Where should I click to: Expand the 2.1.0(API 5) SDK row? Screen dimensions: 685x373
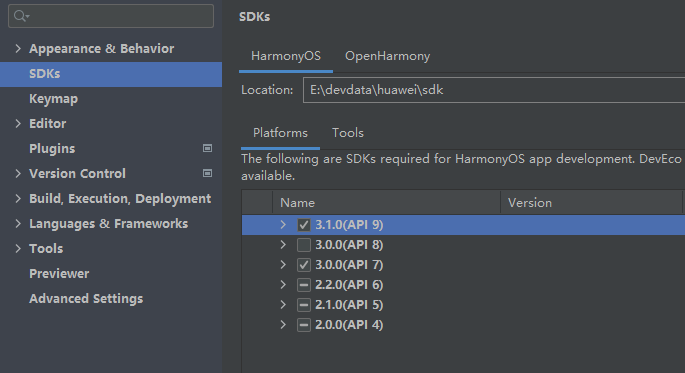(283, 305)
